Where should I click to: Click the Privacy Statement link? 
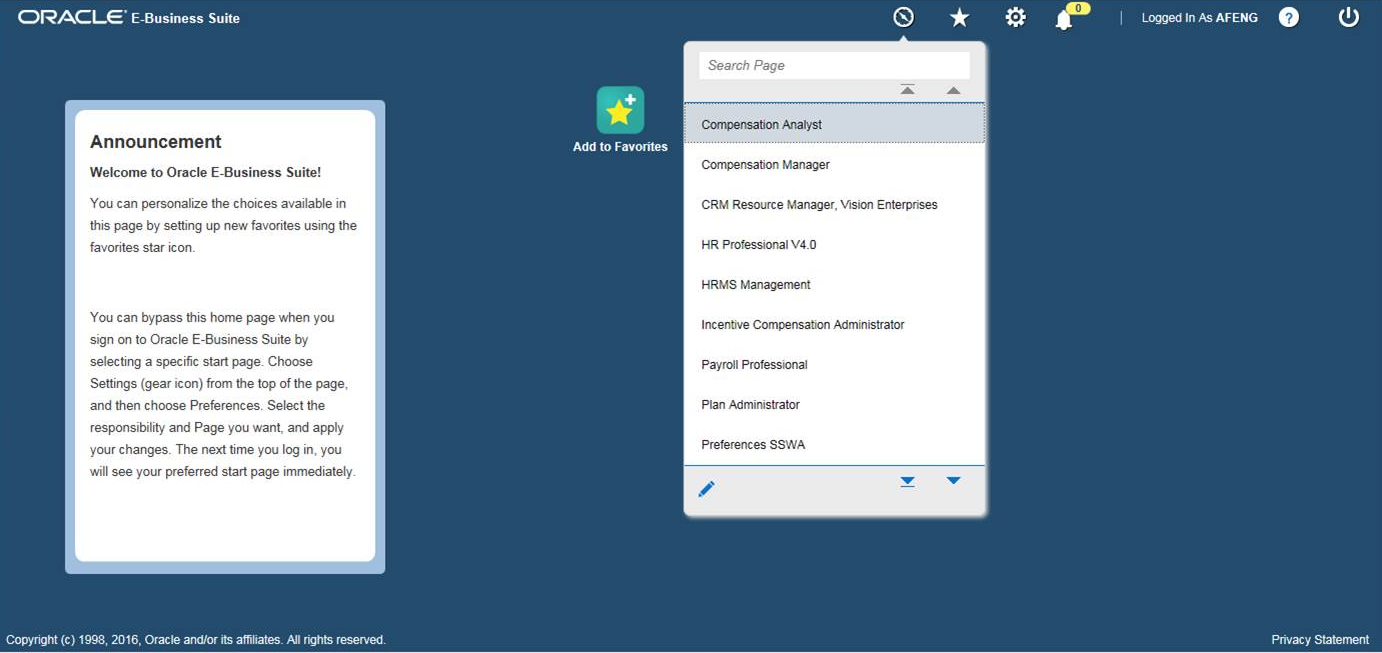pyautogui.click(x=1320, y=640)
